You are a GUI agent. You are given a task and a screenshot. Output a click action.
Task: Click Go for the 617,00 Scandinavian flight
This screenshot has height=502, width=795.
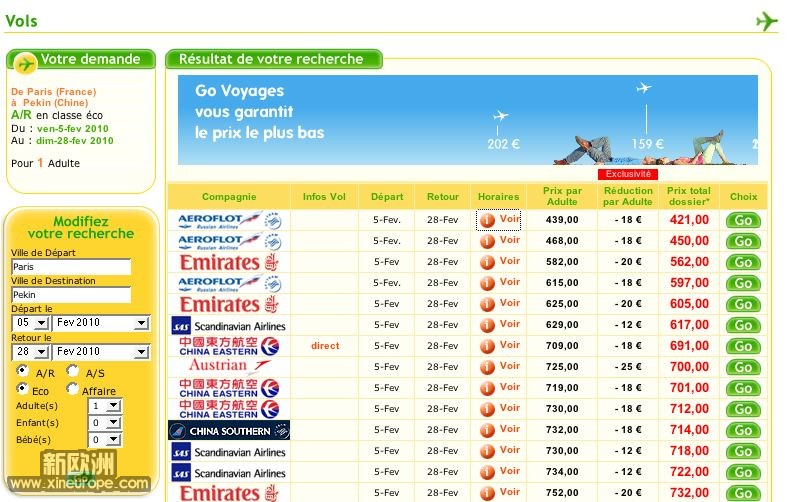(x=743, y=326)
